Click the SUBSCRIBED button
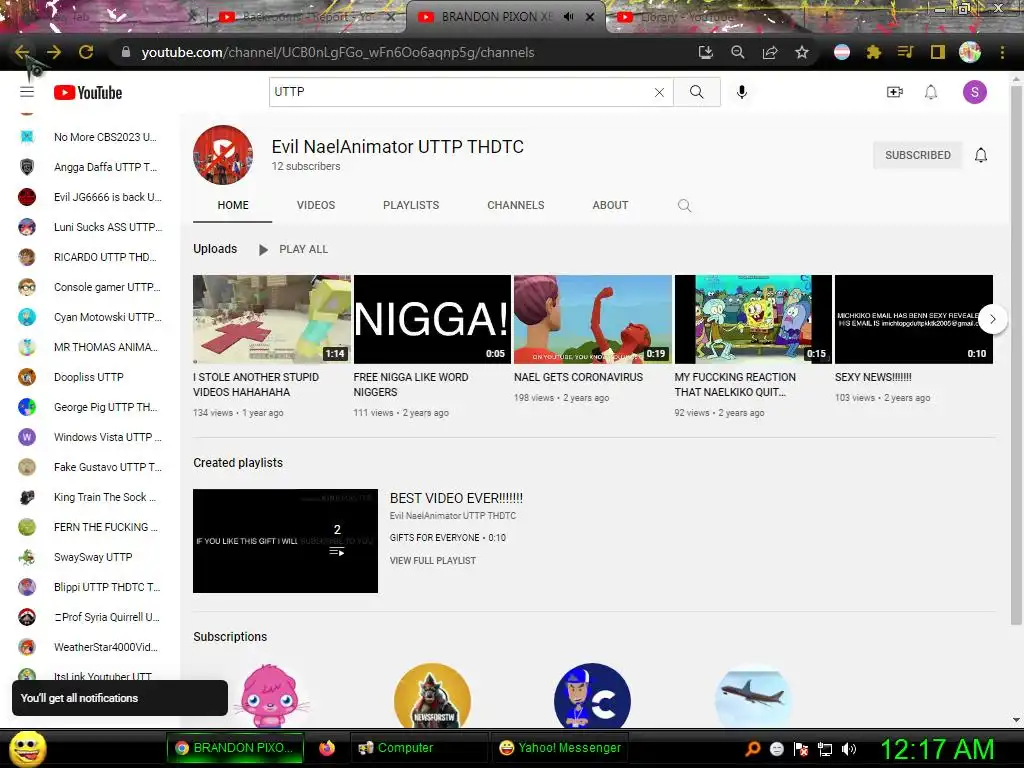Screen dimensions: 1024x768 pos(918,155)
